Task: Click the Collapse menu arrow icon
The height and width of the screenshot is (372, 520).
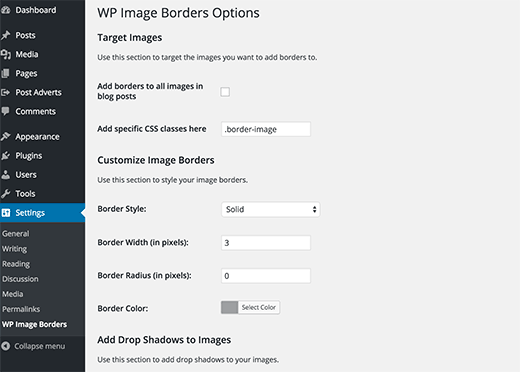Action: (5, 346)
